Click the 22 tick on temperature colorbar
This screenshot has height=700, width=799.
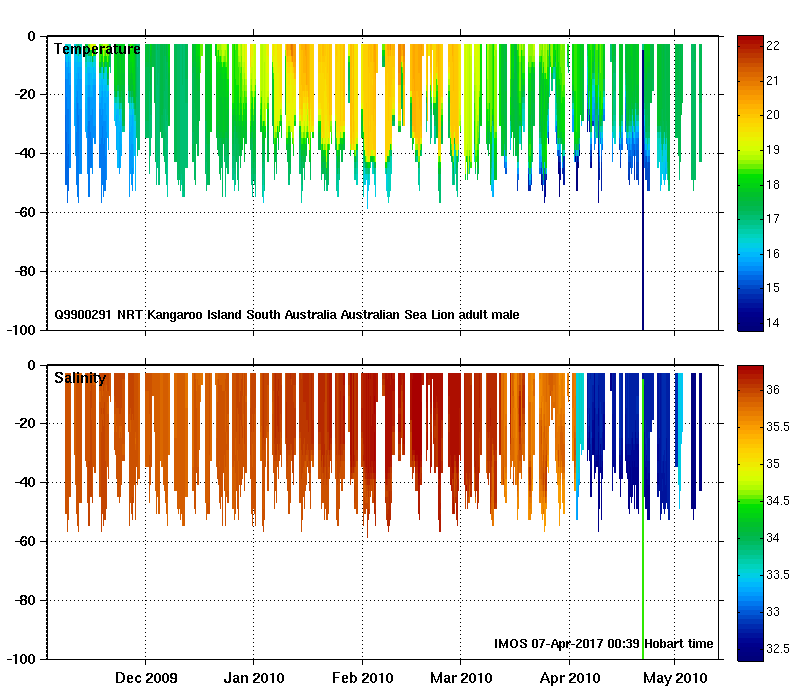point(774,45)
